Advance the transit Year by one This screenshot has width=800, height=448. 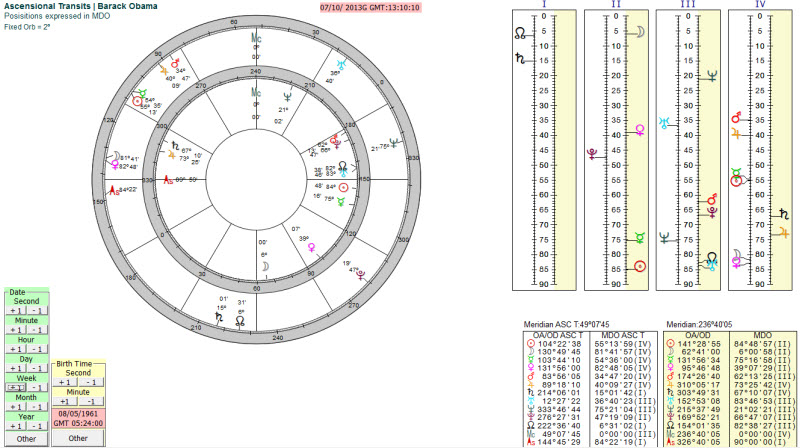click(x=16, y=427)
